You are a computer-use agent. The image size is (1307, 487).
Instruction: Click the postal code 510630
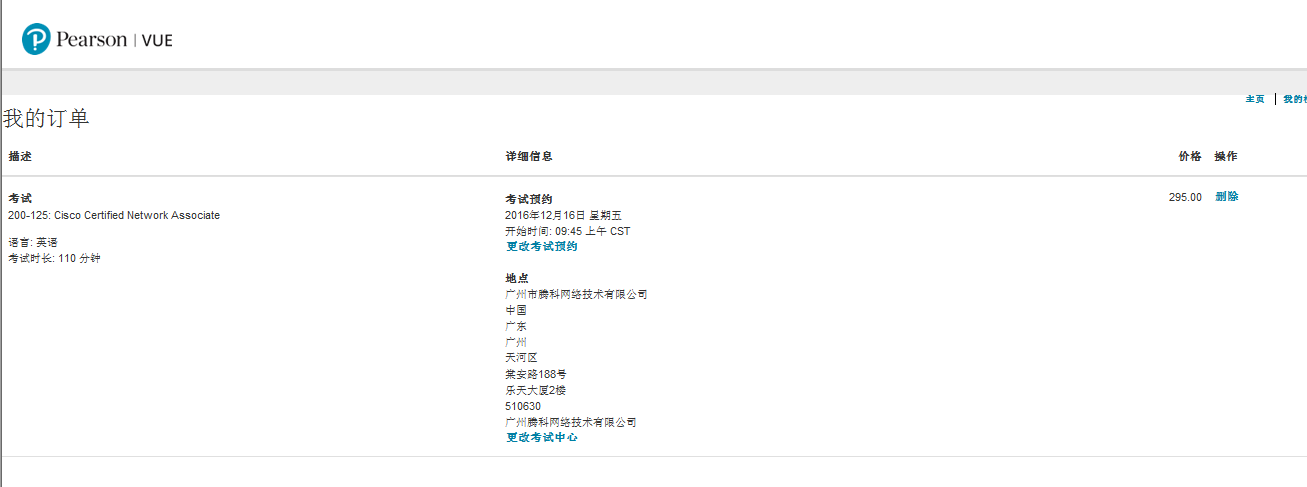click(x=523, y=406)
